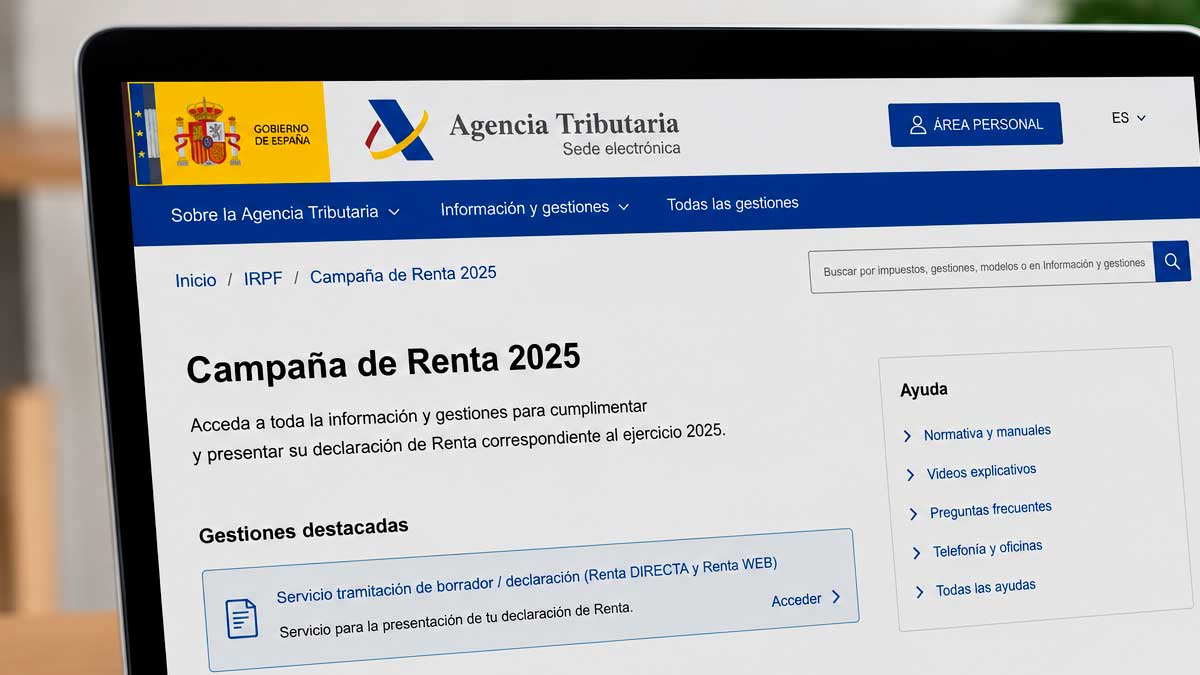Expand Sobre la Agencia Tributaria menu
This screenshot has width=1200, height=675.
(285, 213)
